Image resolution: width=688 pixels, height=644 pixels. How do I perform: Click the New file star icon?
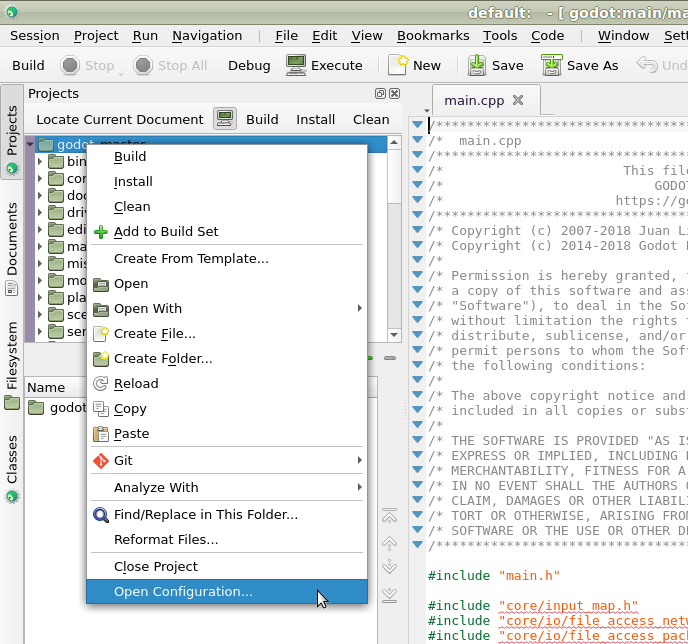coord(398,65)
